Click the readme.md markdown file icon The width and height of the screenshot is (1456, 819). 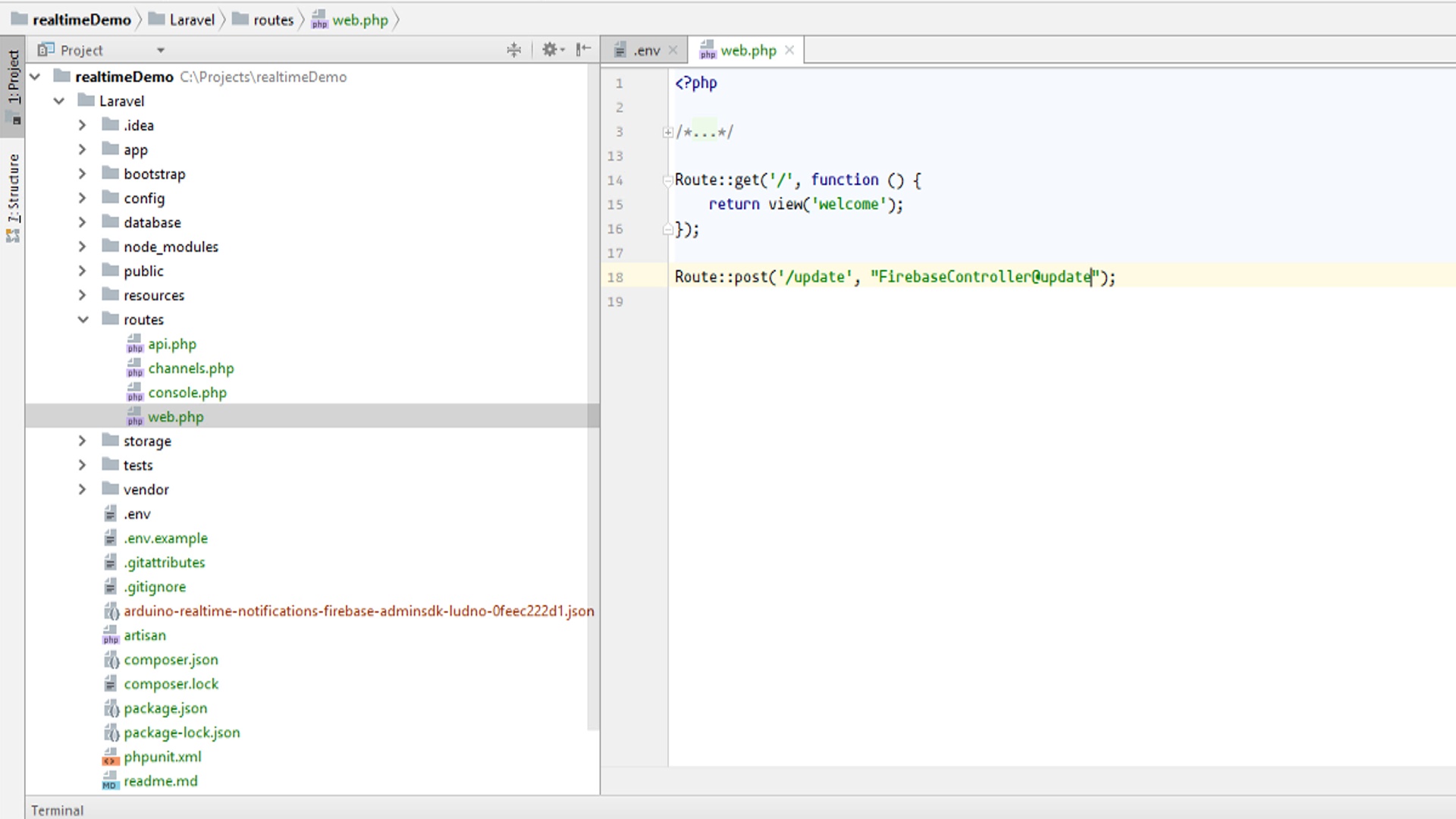pyautogui.click(x=111, y=781)
